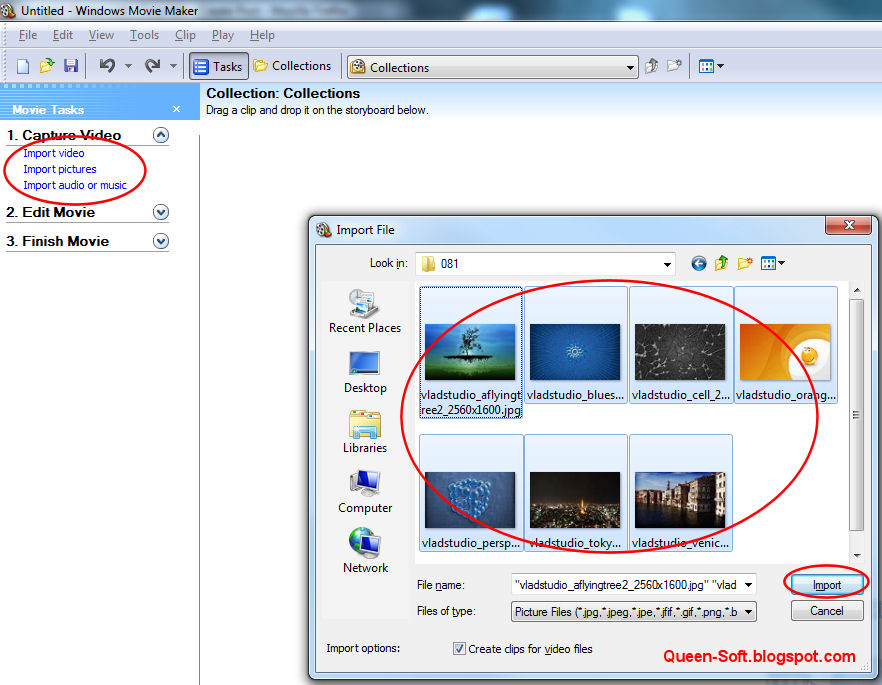Open View Menu in Import File dialog

tap(772, 263)
